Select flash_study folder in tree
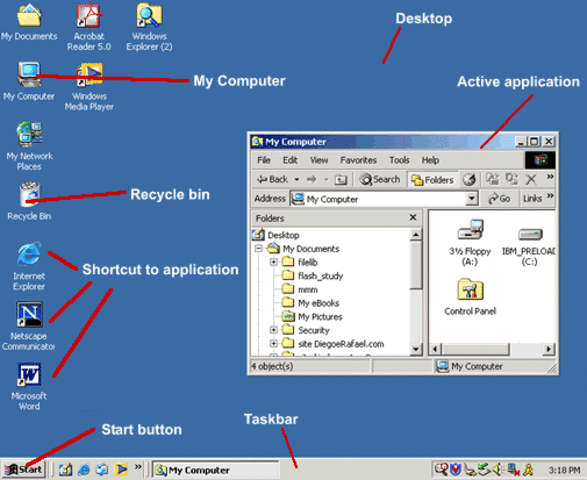The height and width of the screenshot is (480, 587). [x=313, y=276]
